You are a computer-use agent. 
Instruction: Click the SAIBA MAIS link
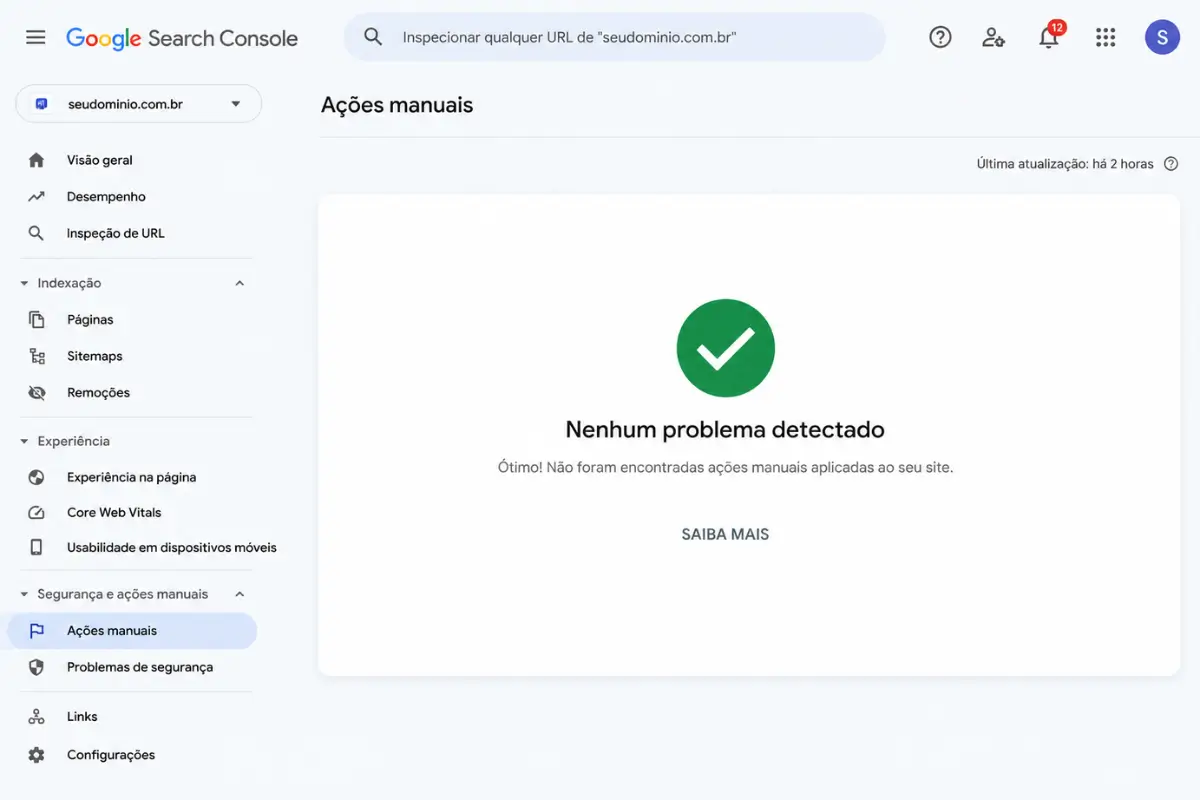tap(725, 534)
